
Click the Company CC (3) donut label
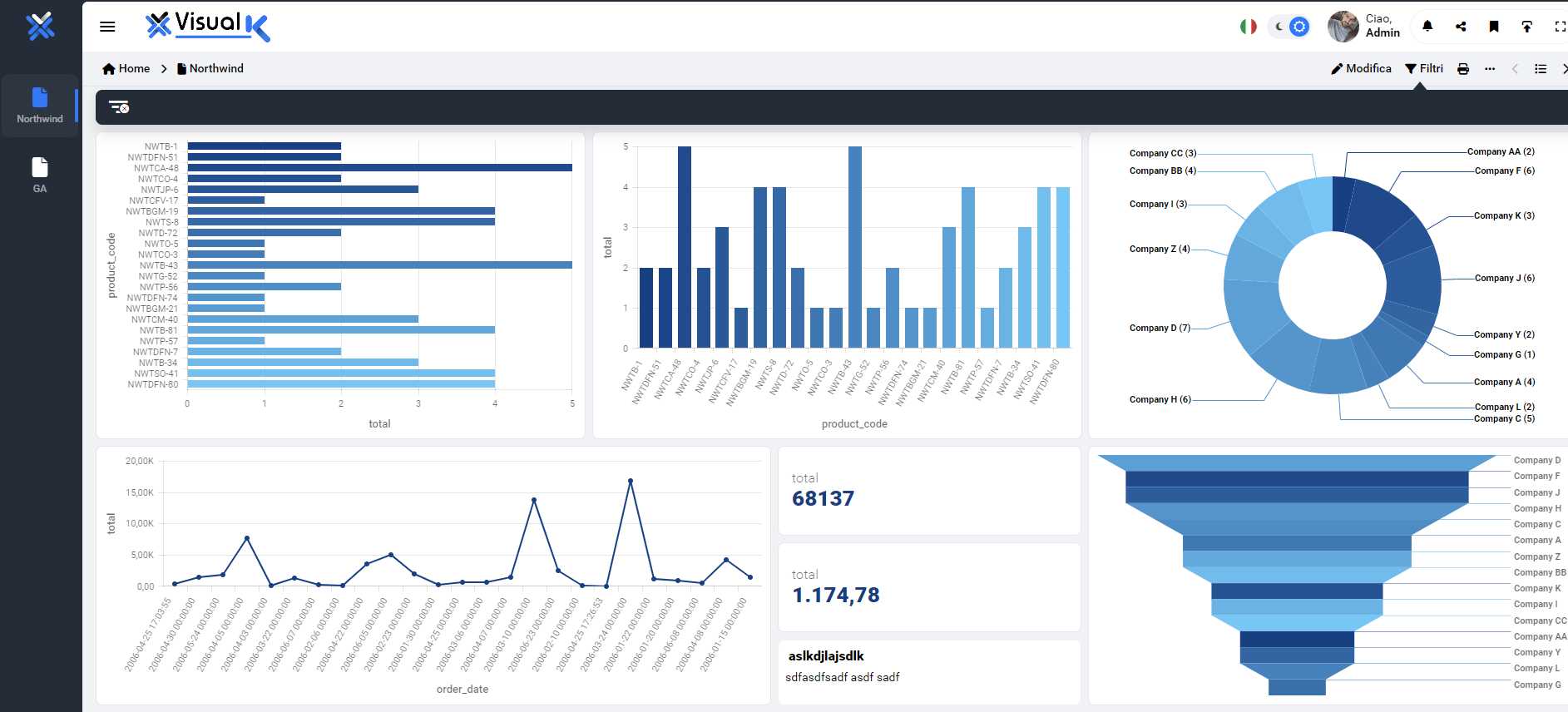[x=1163, y=153]
